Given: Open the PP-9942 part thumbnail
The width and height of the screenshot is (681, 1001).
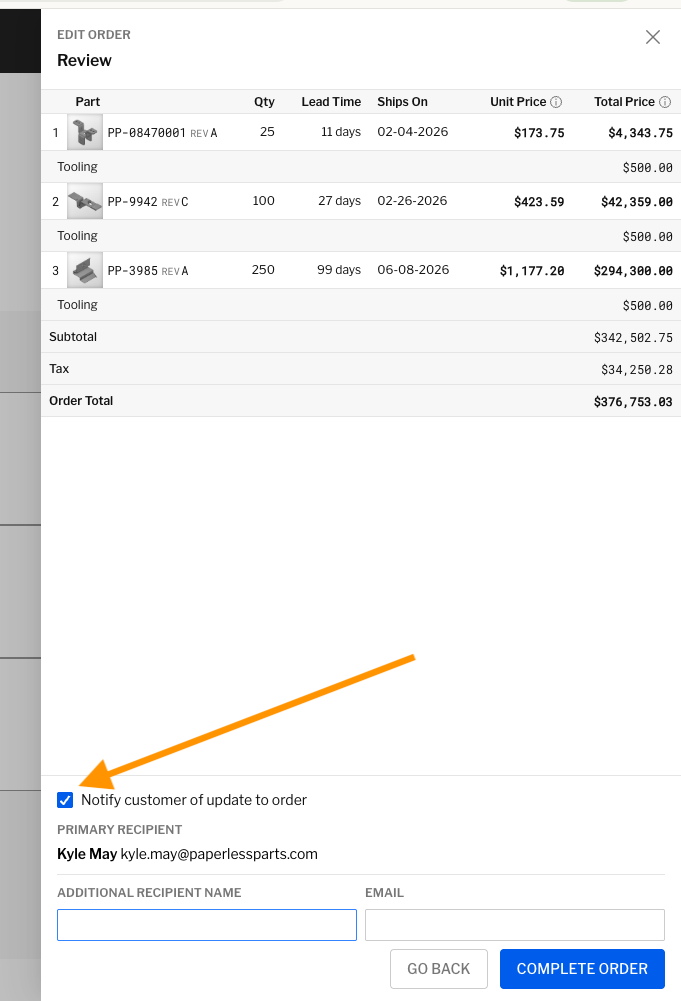Looking at the screenshot, I should (85, 201).
